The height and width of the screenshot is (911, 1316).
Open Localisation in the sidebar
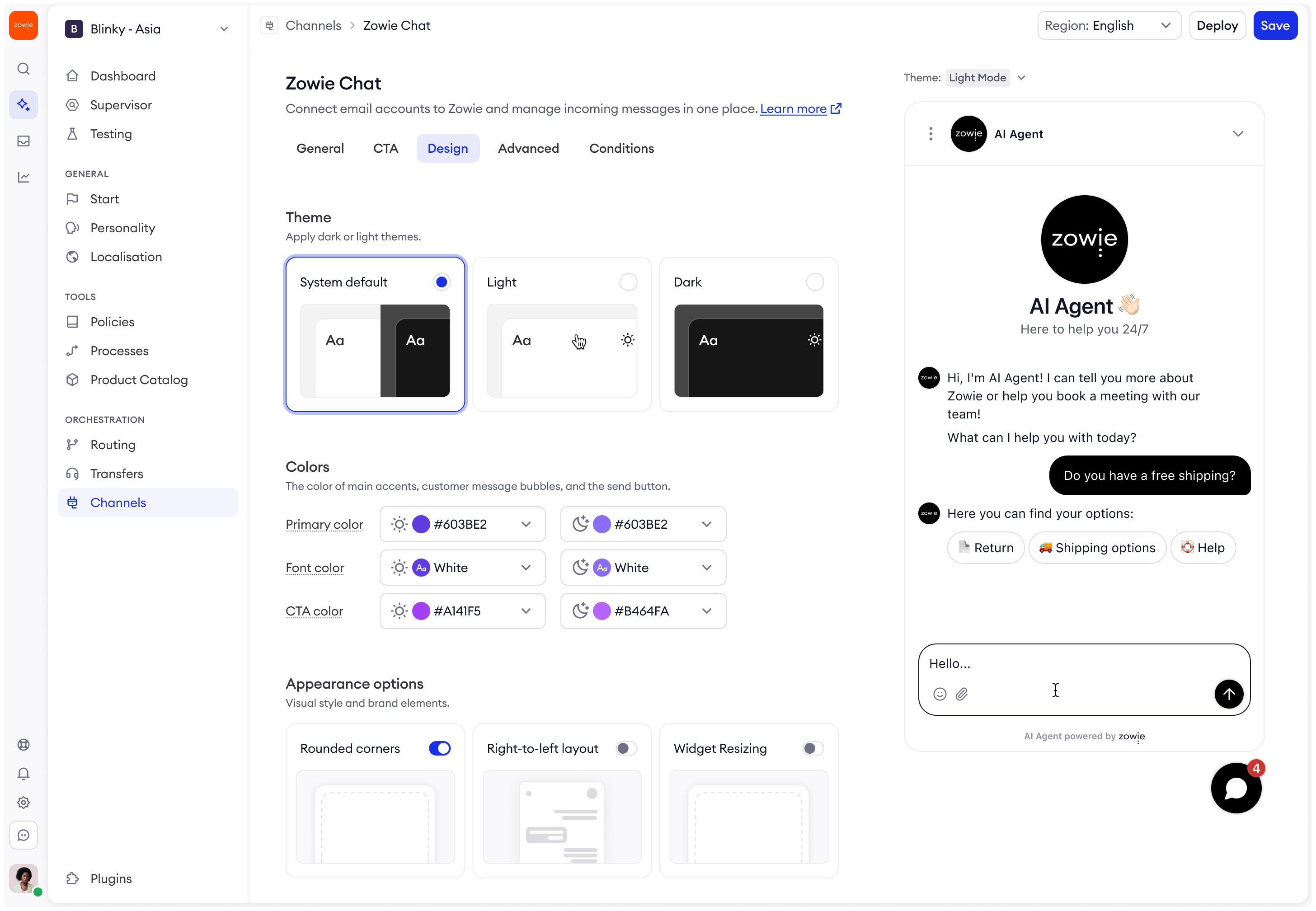(148, 257)
